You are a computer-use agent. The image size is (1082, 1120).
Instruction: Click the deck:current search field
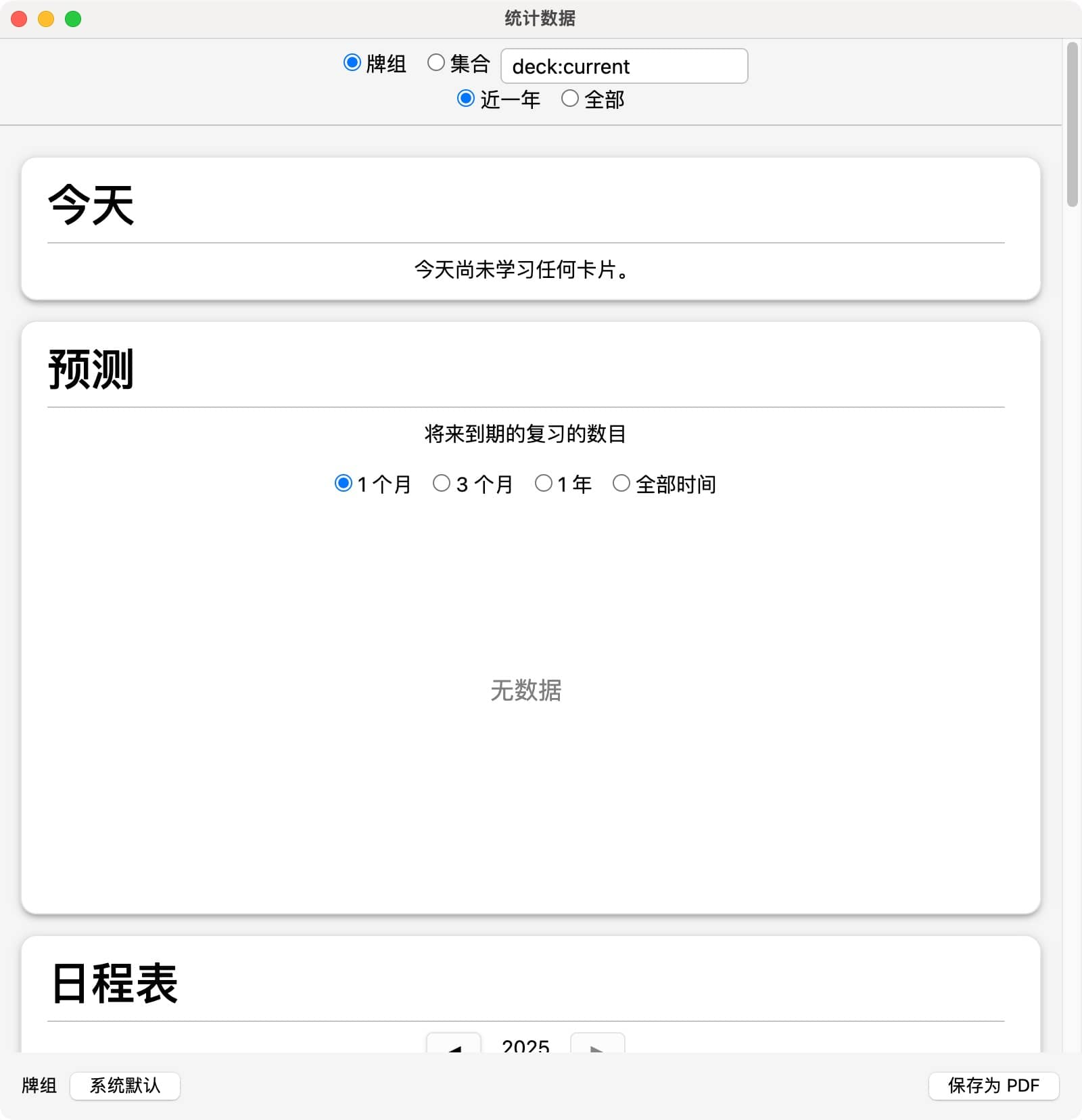[x=624, y=66]
